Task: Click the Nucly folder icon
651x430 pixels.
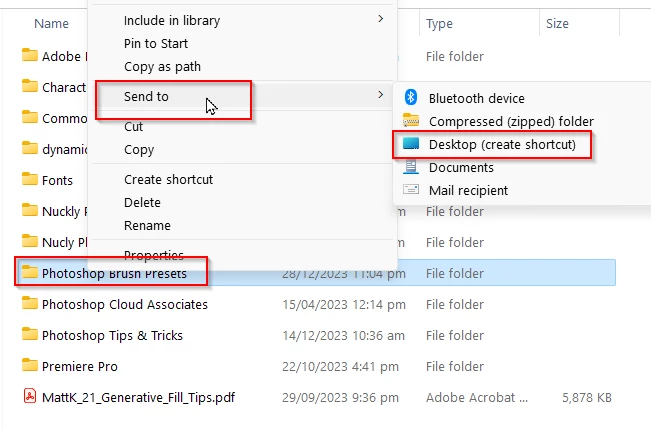Action: [x=29, y=241]
